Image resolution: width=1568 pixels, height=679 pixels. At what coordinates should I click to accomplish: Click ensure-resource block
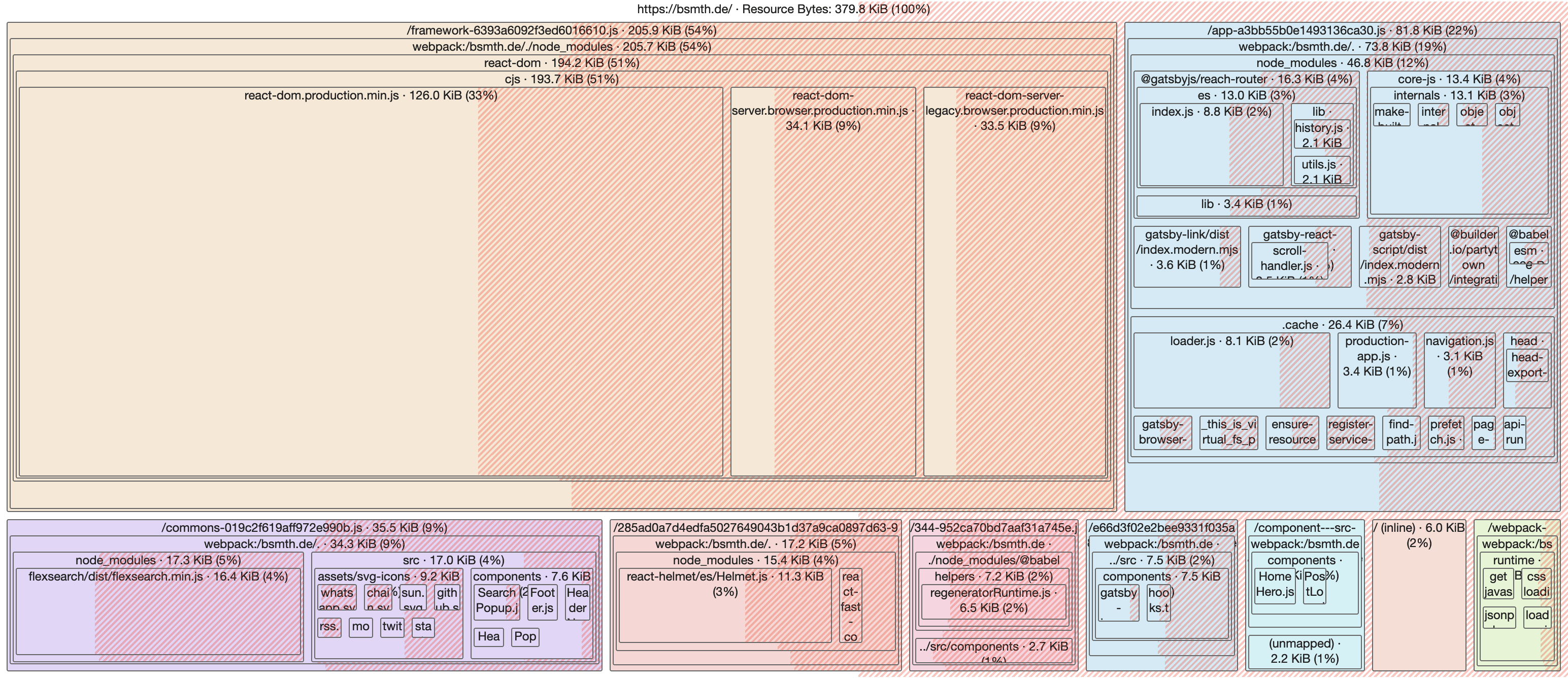(1292, 432)
